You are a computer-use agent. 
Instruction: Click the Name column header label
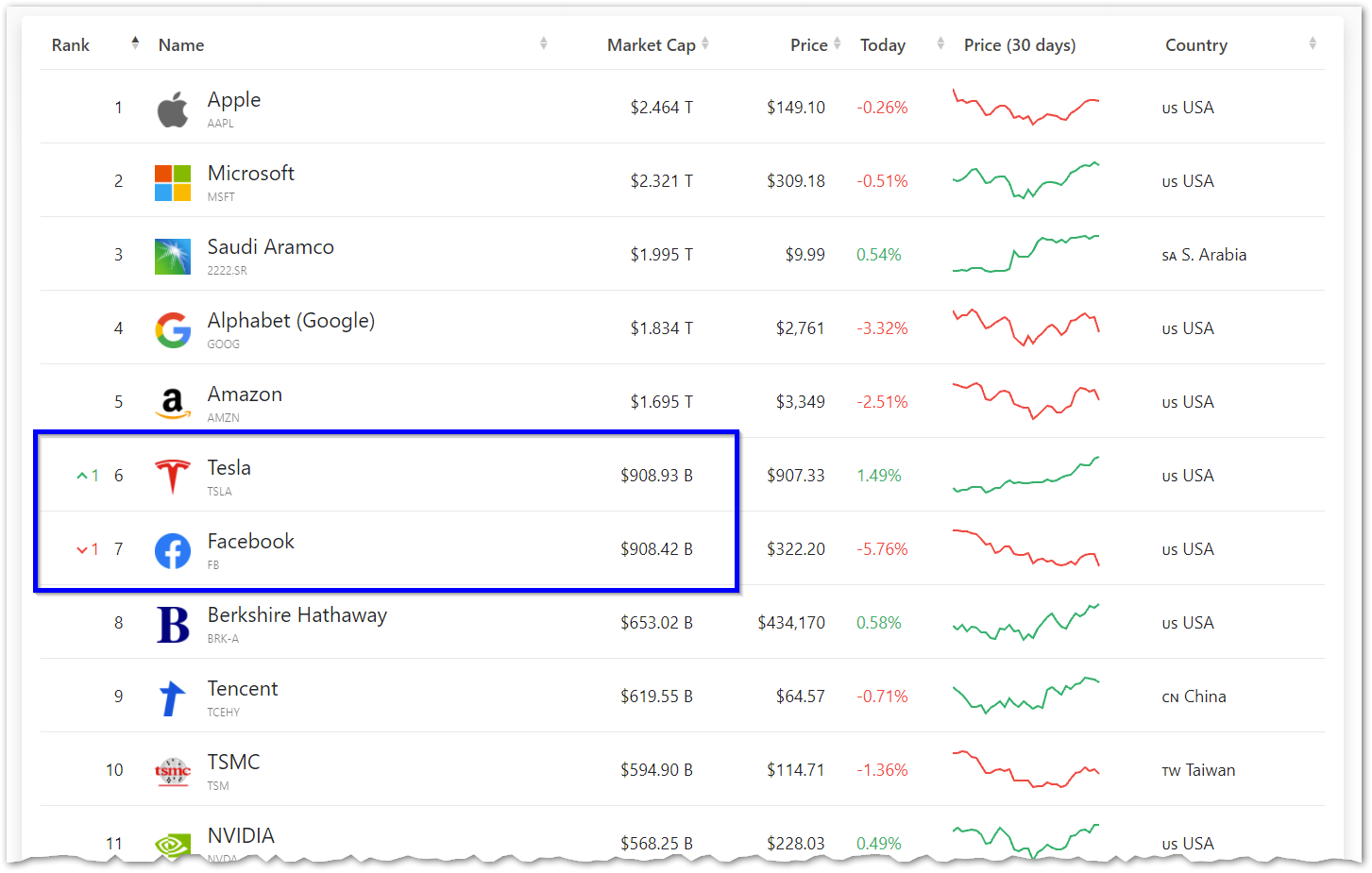[181, 45]
